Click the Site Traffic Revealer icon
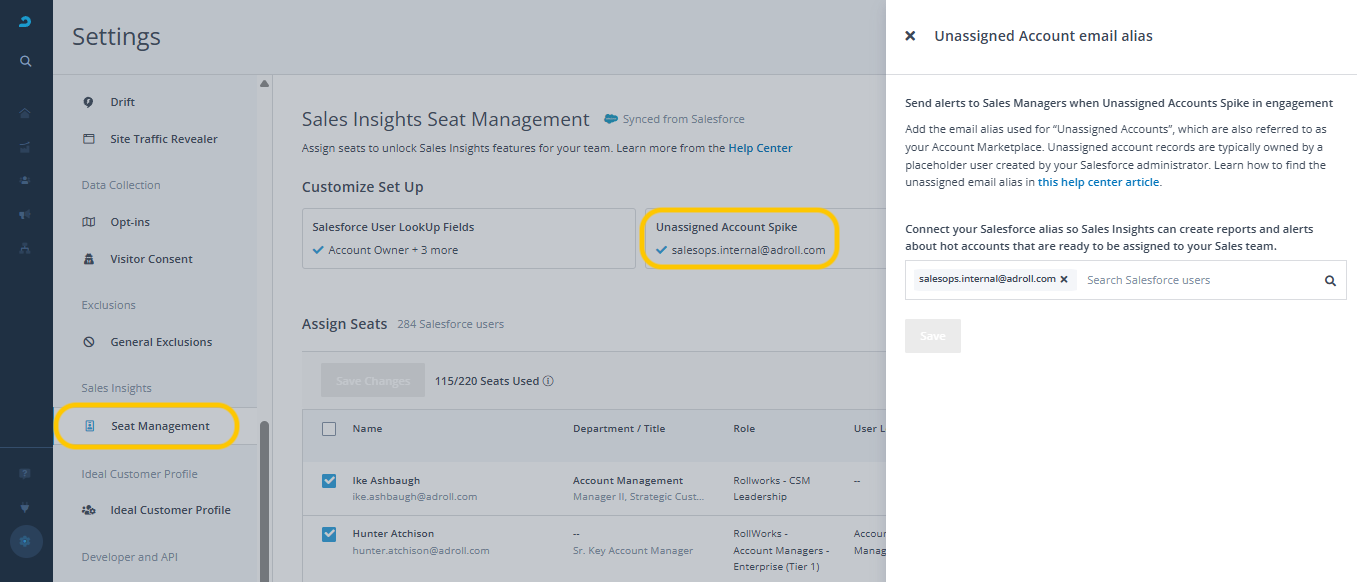1357x582 pixels. 88,139
